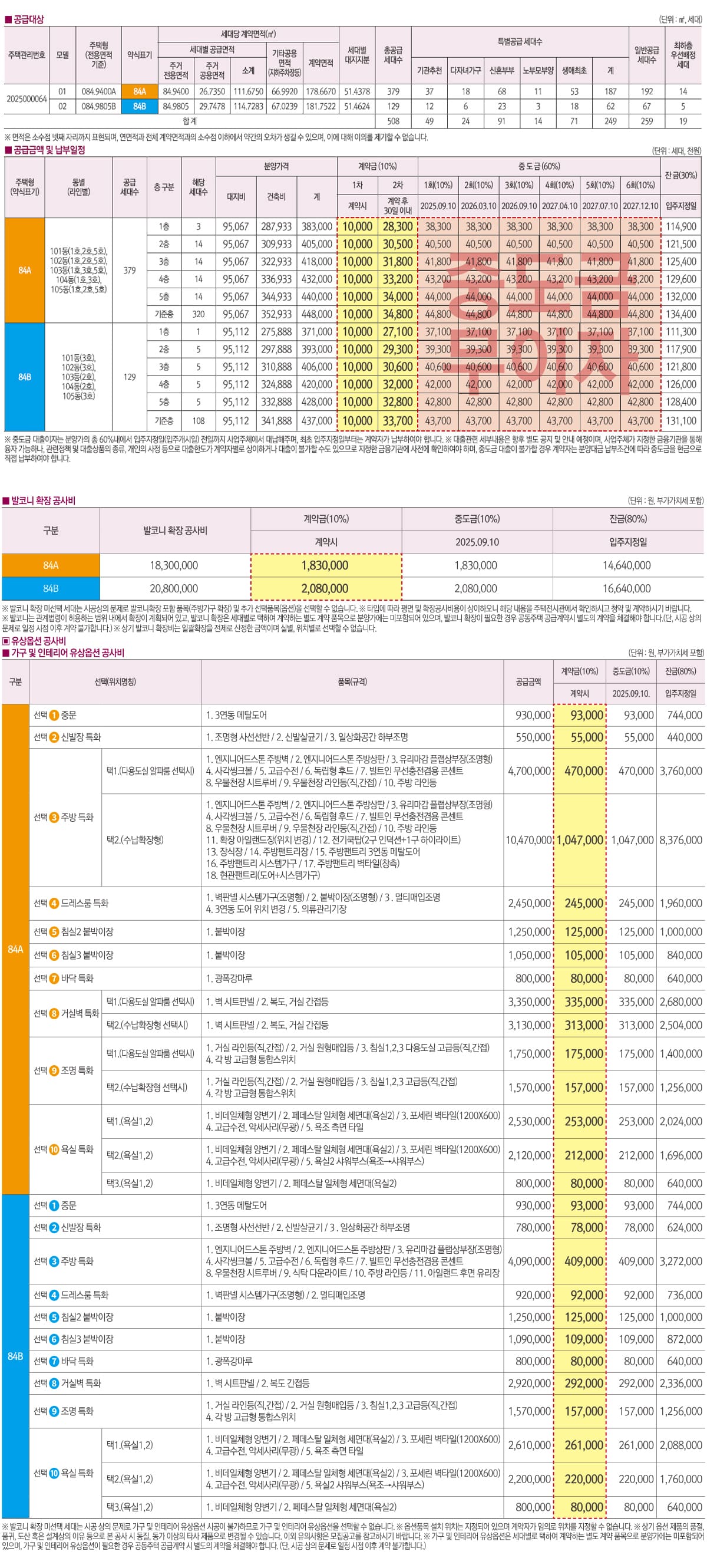Click the '084.9400A' housing type cell

[98, 91]
